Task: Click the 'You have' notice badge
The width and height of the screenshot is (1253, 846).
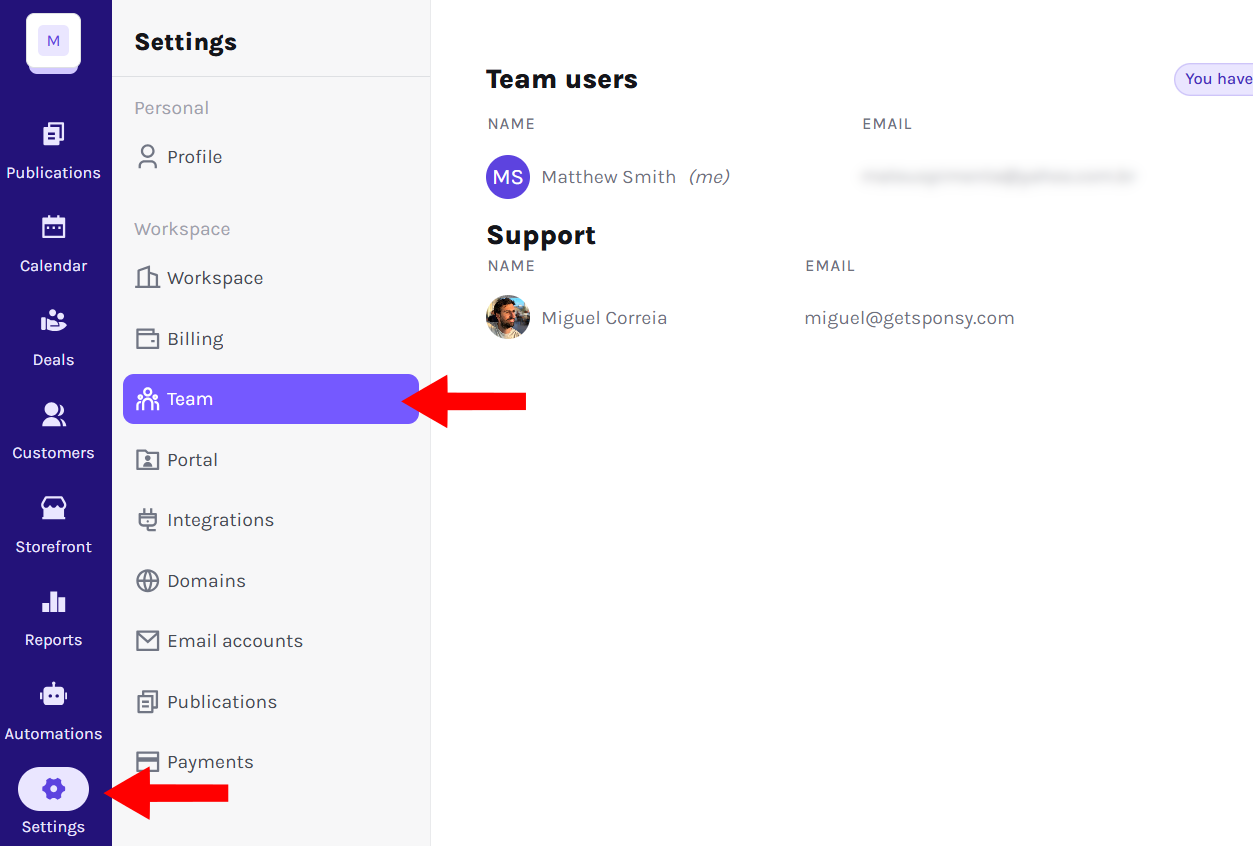Action: [1213, 79]
